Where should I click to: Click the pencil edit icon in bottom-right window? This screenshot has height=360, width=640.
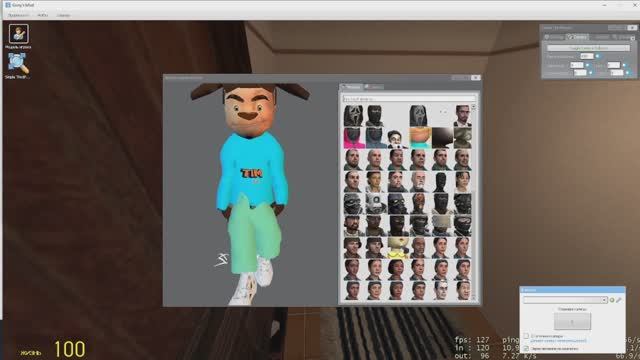[x=619, y=300]
